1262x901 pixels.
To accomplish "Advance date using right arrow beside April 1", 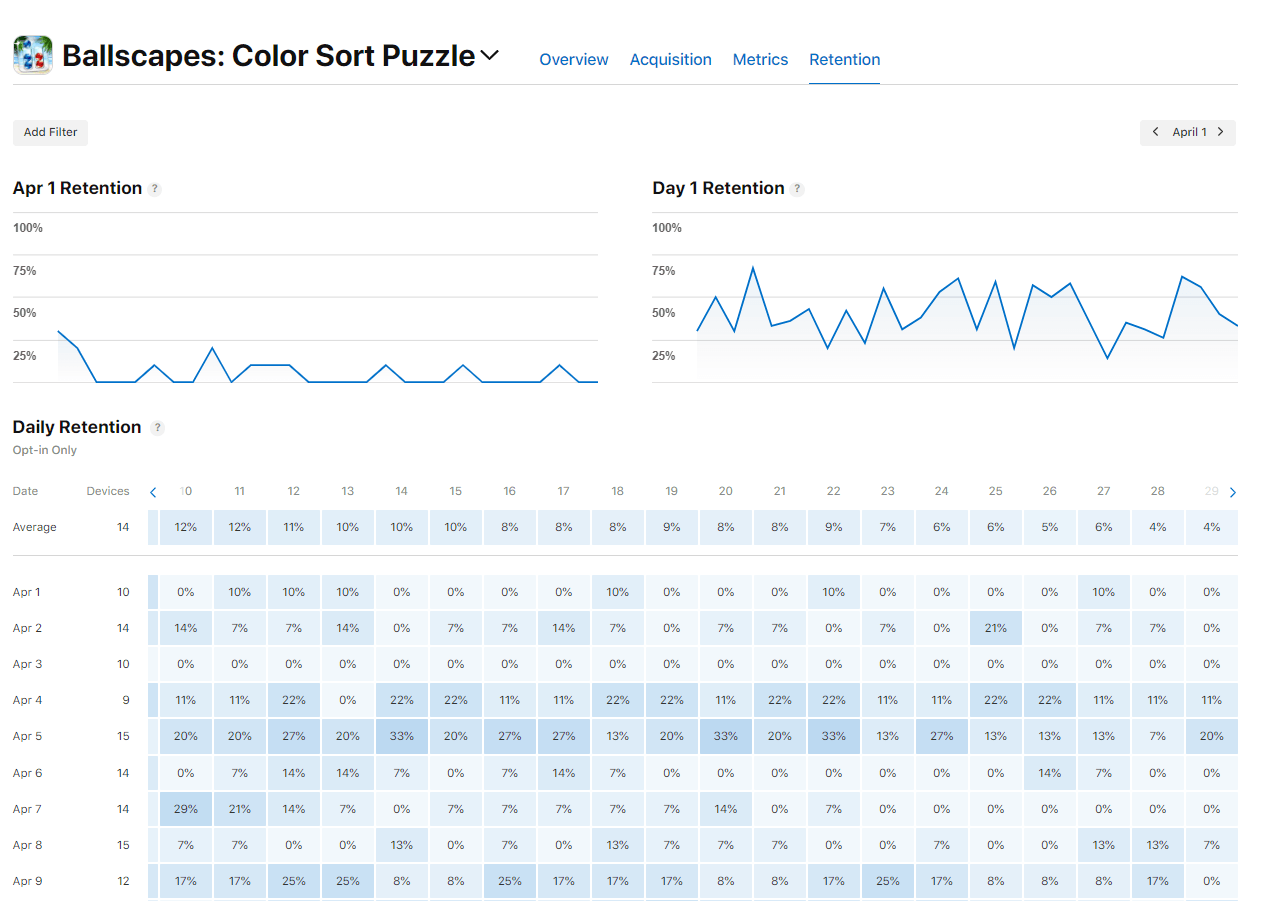I will [x=1220, y=132].
